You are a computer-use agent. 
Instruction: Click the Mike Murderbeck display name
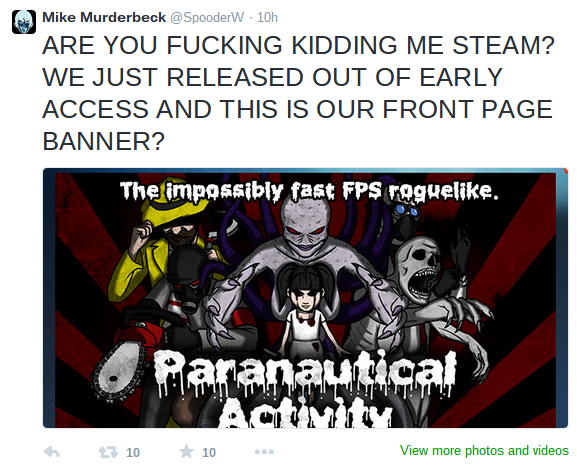pyautogui.click(x=104, y=17)
